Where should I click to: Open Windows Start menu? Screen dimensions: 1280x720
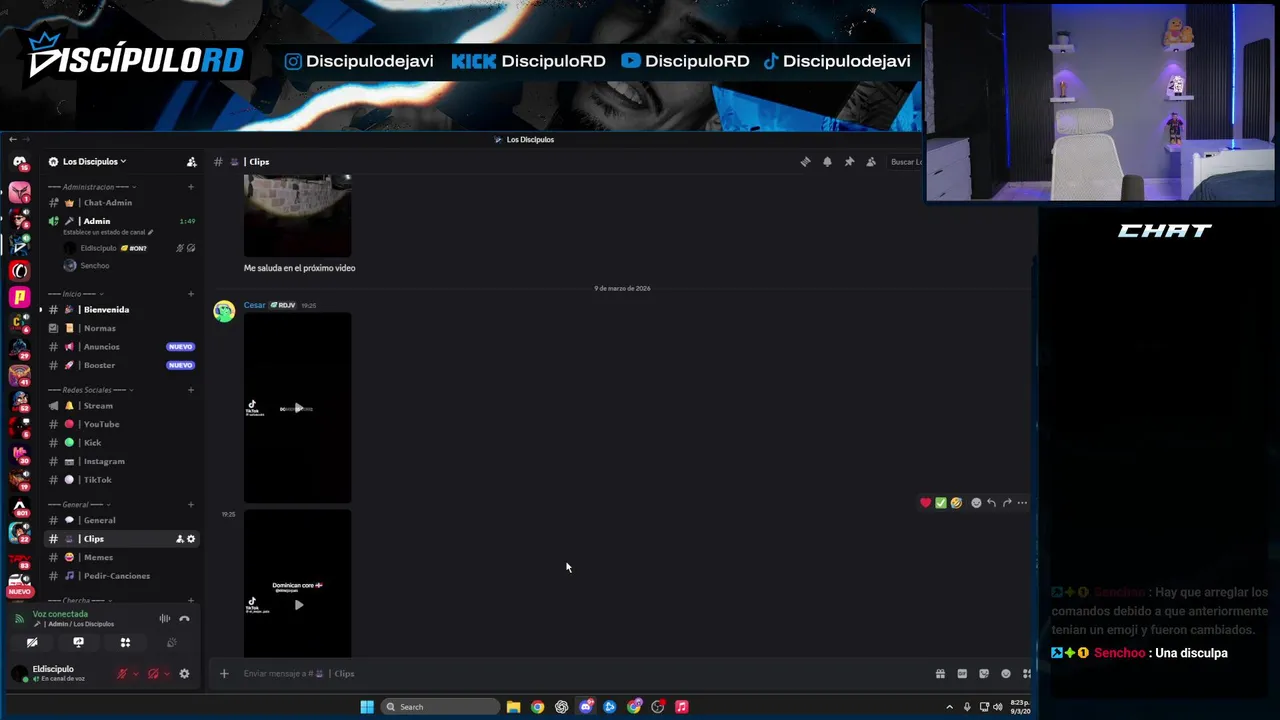(x=367, y=707)
